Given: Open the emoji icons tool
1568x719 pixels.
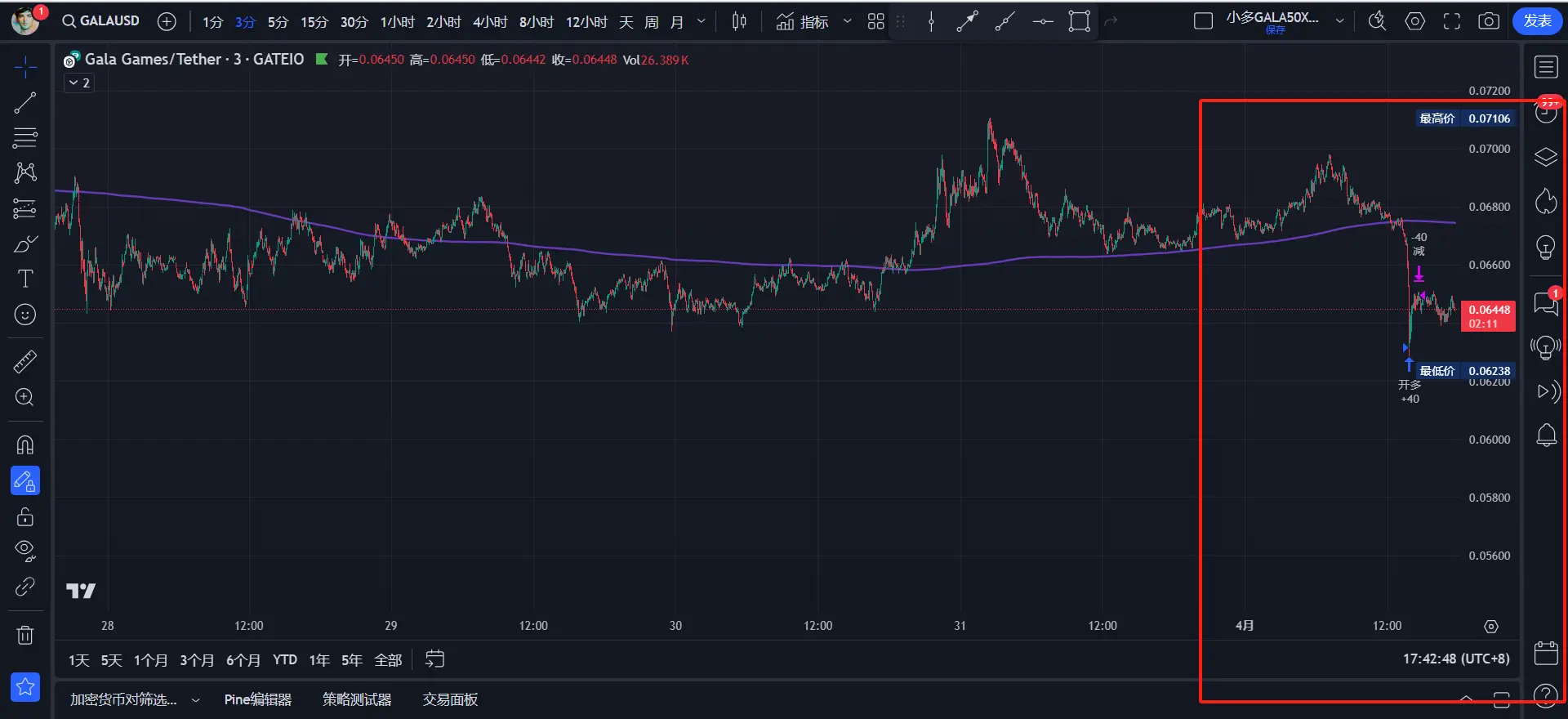Looking at the screenshot, I should pos(25,315).
